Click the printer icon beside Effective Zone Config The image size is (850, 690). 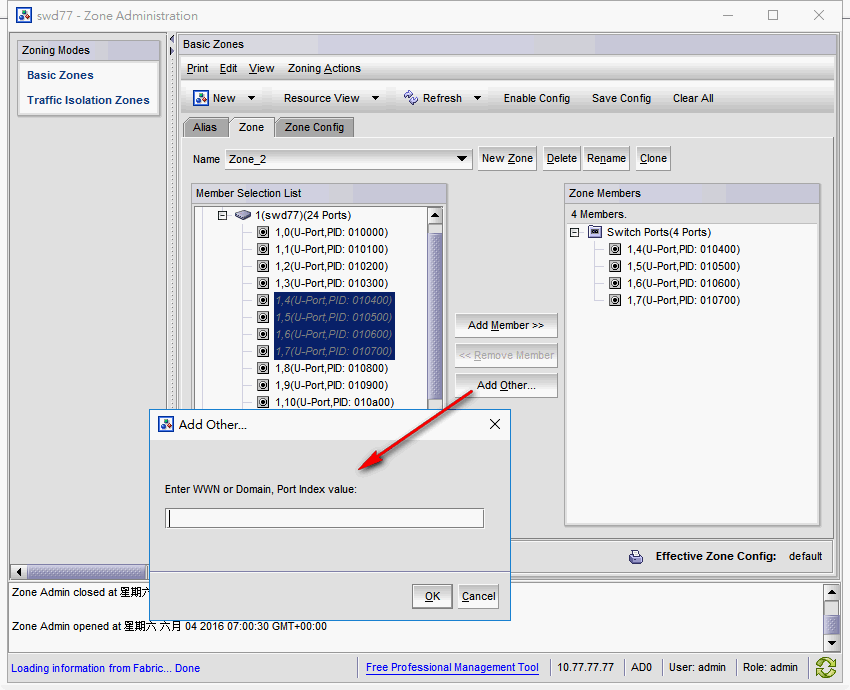[x=635, y=557]
